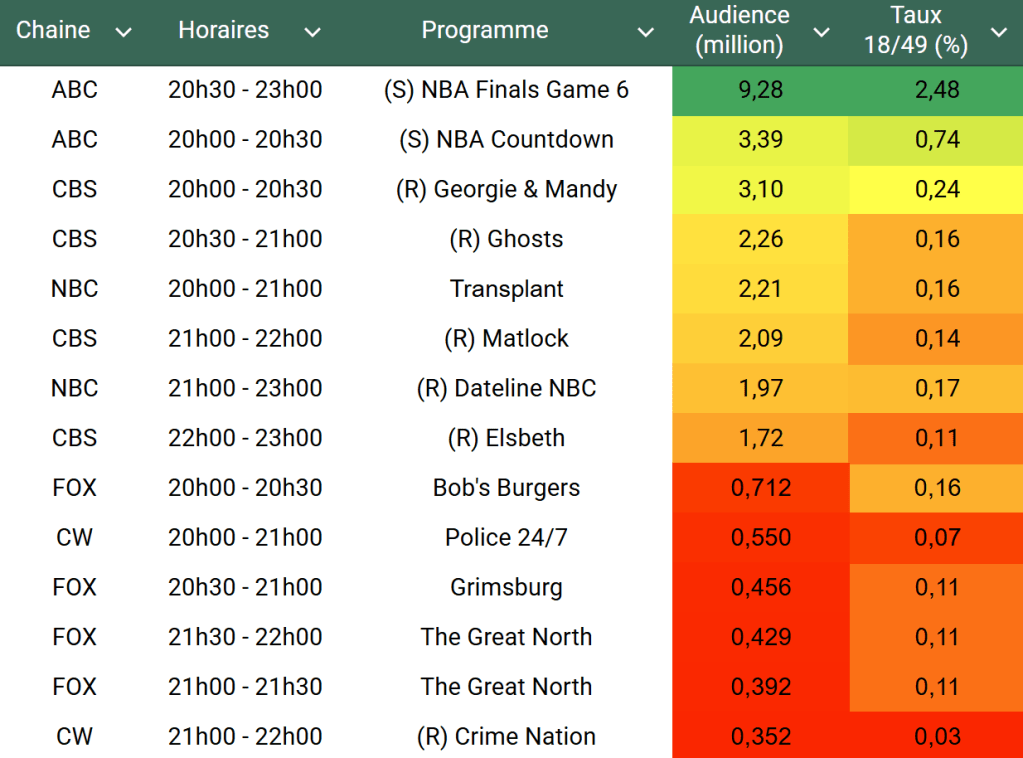Select the 20h30 - 23h00 time slot cell

(x=245, y=90)
